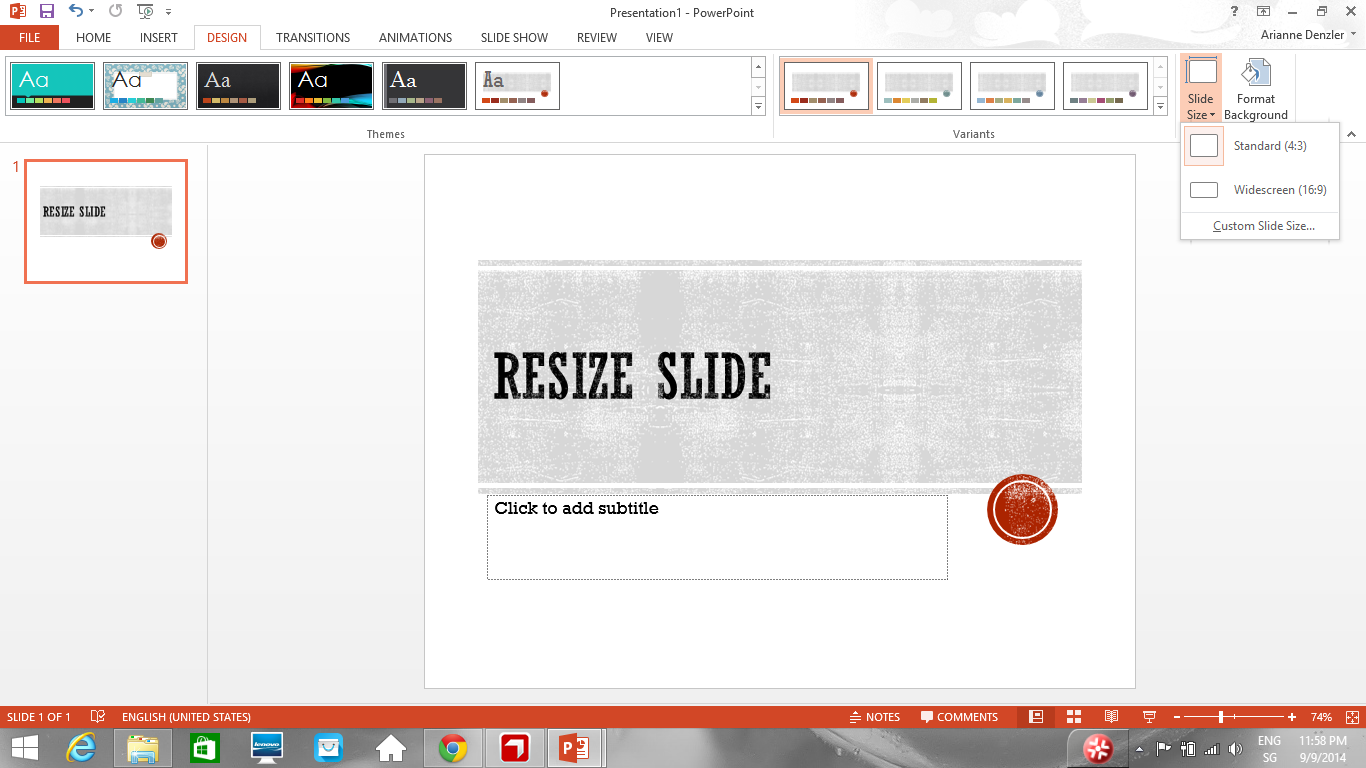Viewport: 1366px width, 768px height.
Task: Open the Transitions ribbon tab
Action: 313,38
